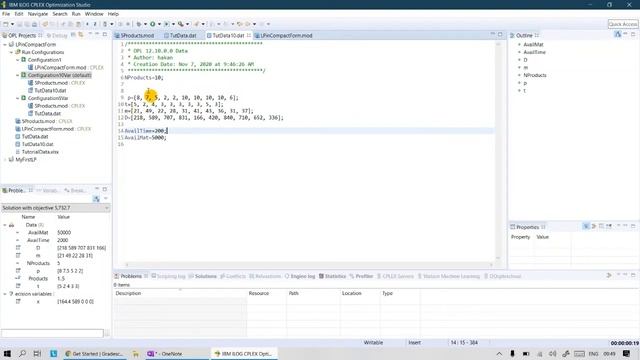The height and width of the screenshot is (360, 640).
Task: Collapse Configuration10Var (default) node
Action: (18, 75)
